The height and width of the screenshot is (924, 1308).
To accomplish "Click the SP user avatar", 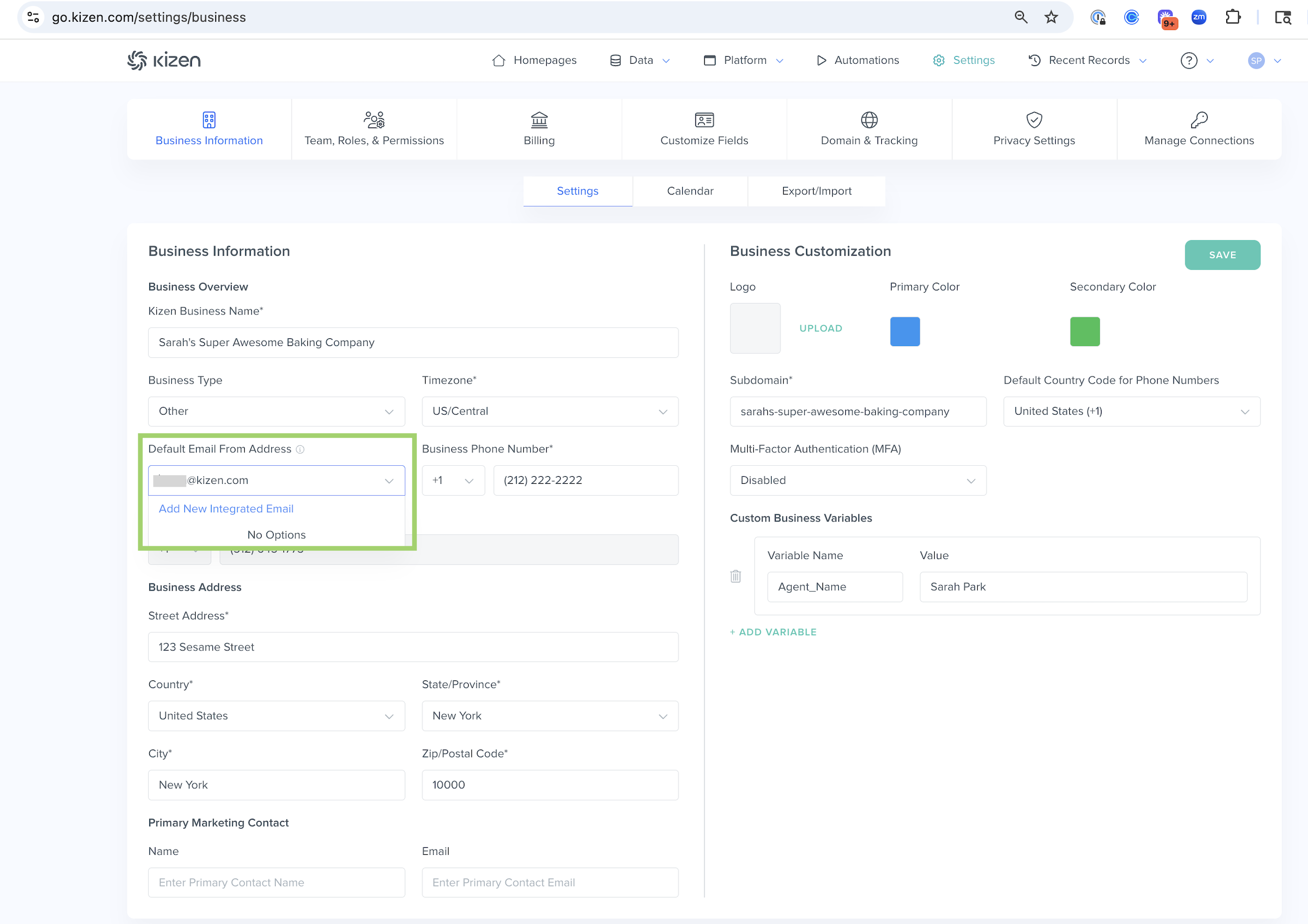I will 1256,60.
